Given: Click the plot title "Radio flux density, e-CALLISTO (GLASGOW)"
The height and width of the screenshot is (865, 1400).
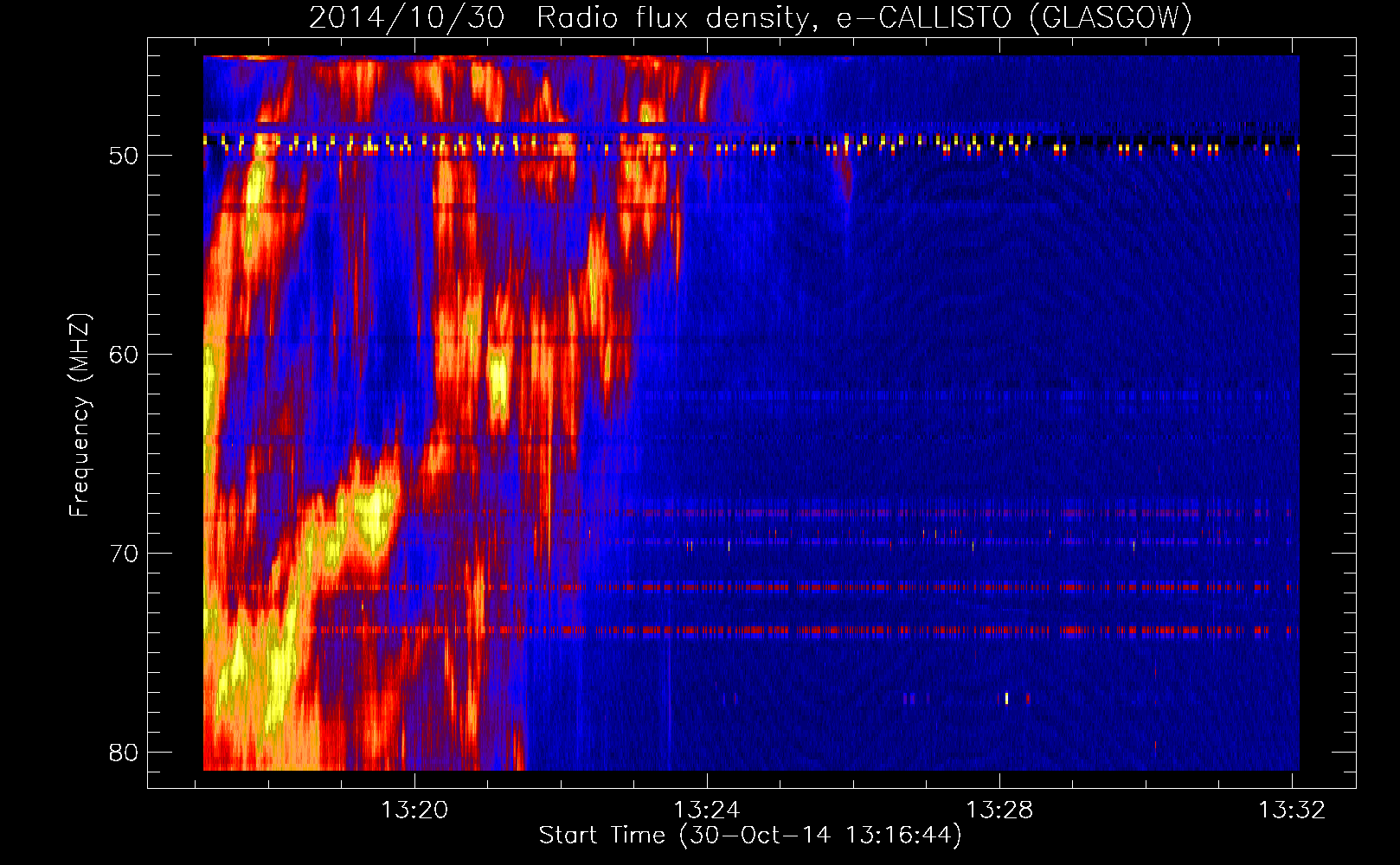Looking at the screenshot, I should tap(864, 18).
